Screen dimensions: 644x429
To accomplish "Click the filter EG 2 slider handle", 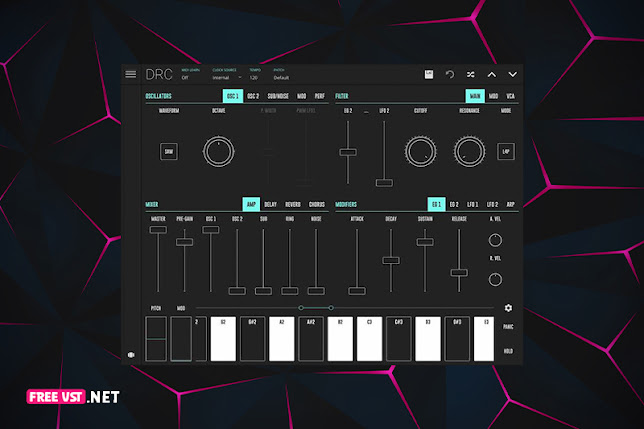I will (348, 152).
